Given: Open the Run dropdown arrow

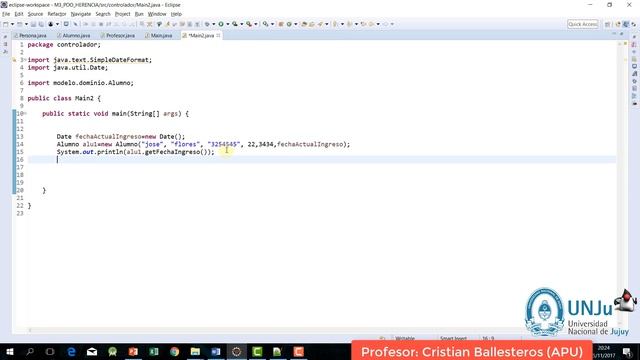Looking at the screenshot, I should pyautogui.click(x=228, y=24).
